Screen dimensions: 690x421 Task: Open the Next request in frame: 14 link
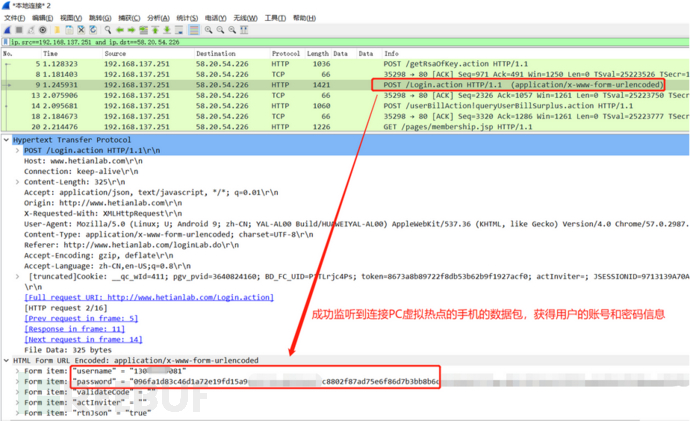pos(83,340)
